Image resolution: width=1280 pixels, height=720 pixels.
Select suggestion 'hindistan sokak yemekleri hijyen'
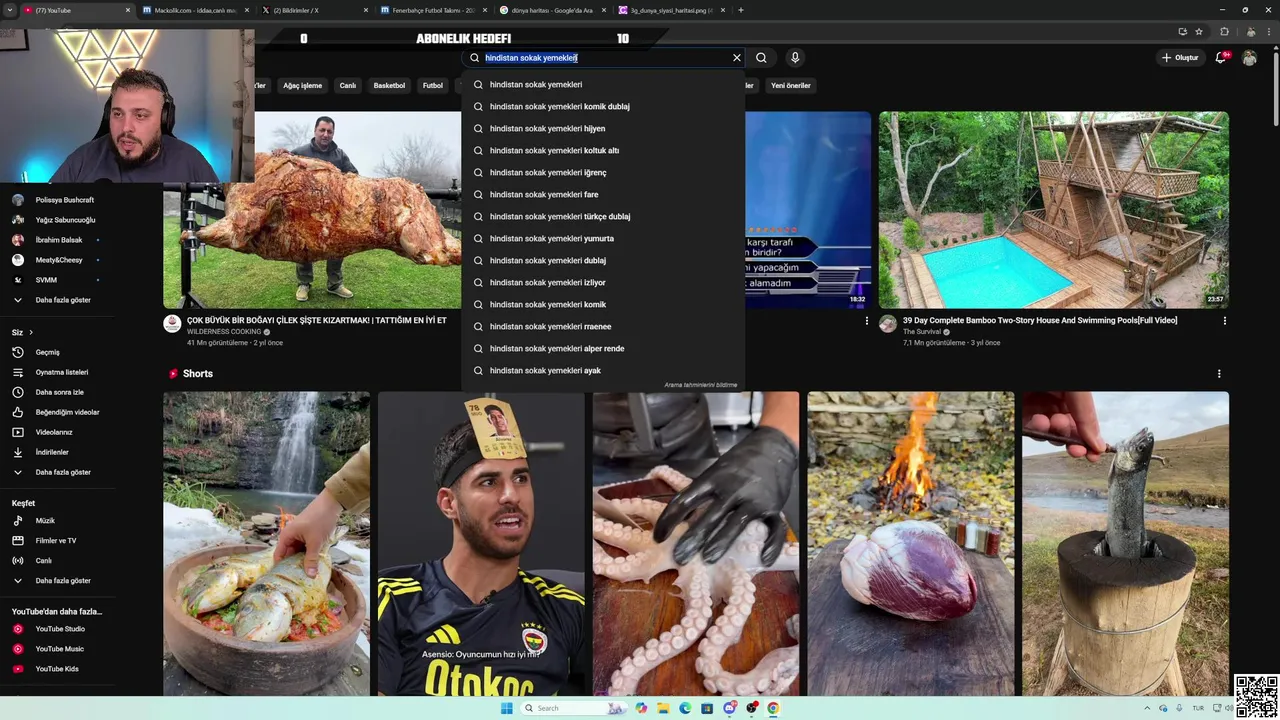pyautogui.click(x=603, y=129)
